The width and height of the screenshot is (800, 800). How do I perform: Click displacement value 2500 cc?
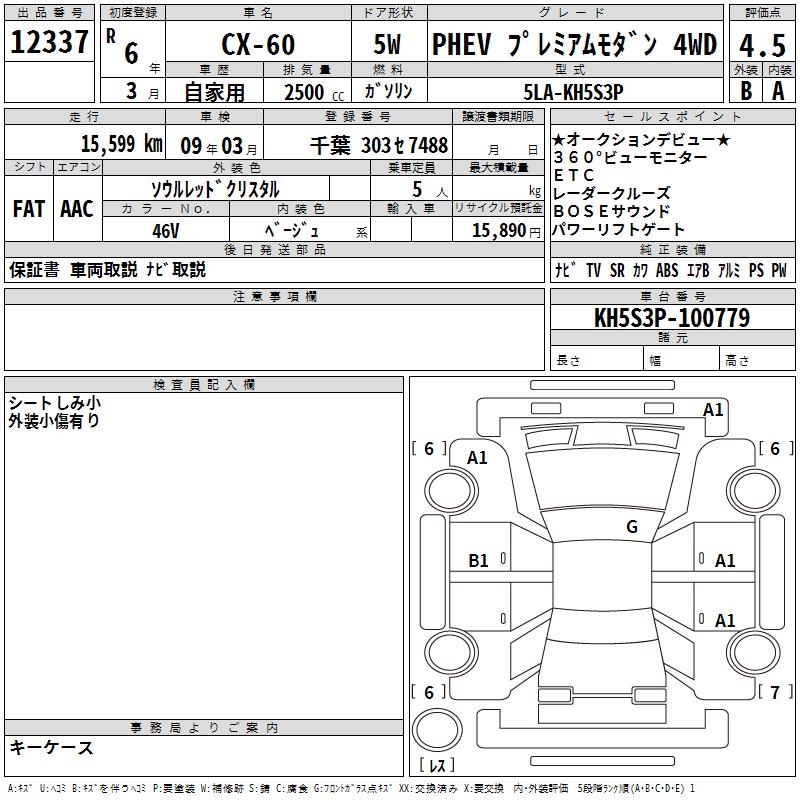(314, 92)
